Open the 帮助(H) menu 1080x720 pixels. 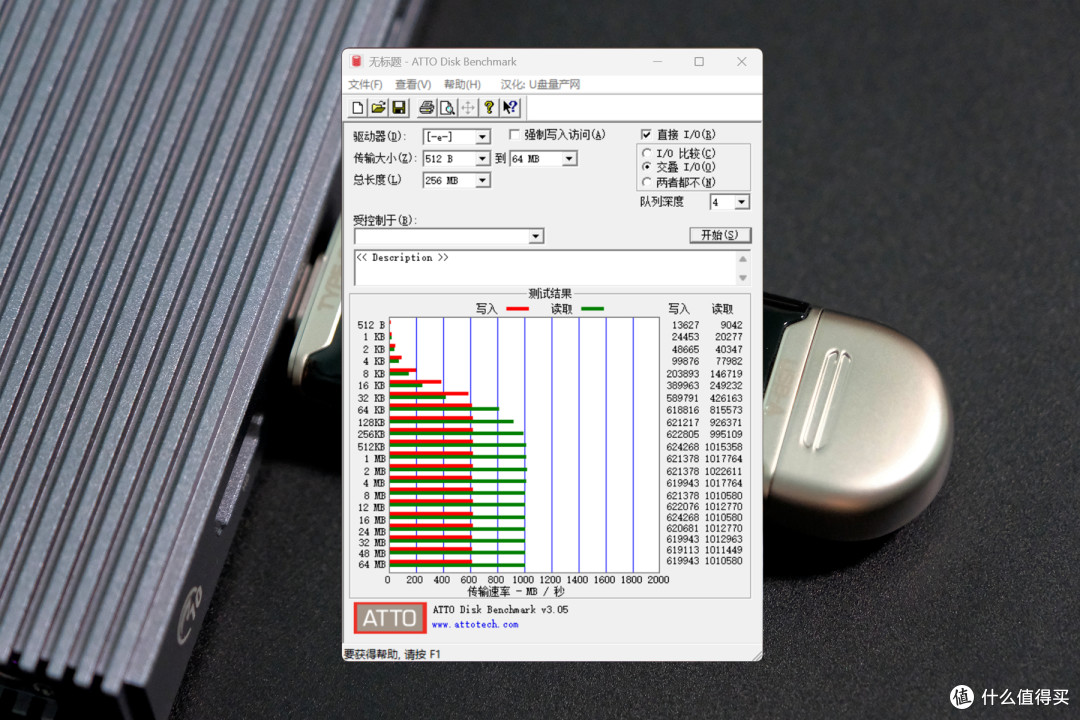point(462,85)
